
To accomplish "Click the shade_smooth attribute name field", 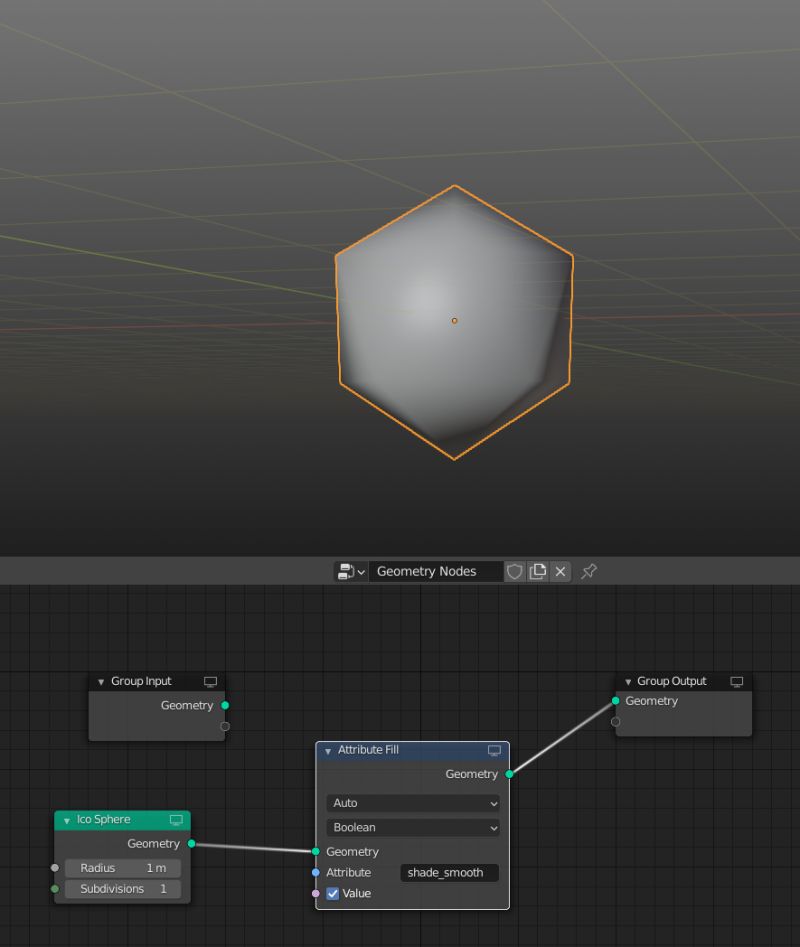I will 448,872.
